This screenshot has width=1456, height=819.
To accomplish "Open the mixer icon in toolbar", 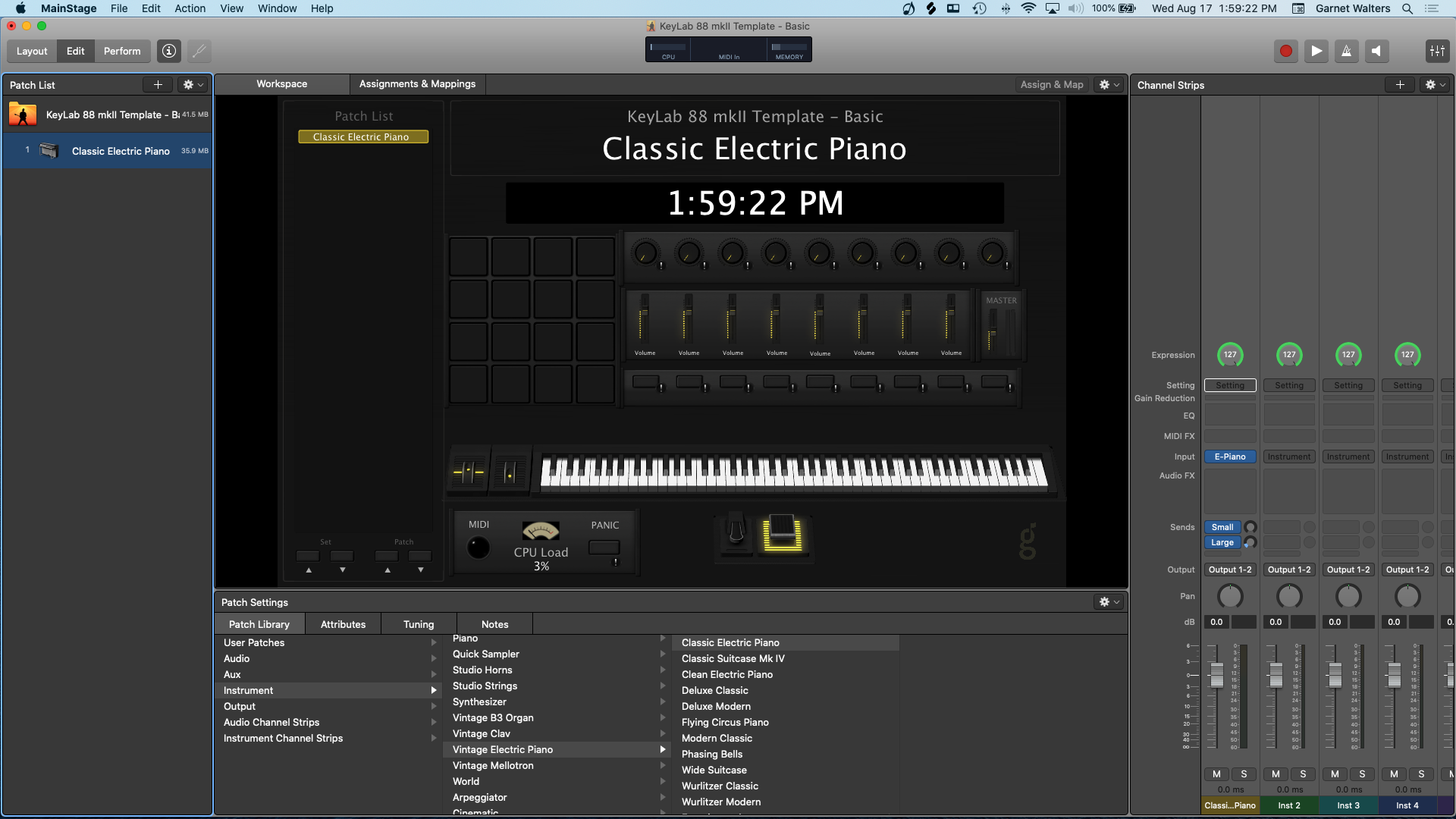I will pyautogui.click(x=1437, y=51).
